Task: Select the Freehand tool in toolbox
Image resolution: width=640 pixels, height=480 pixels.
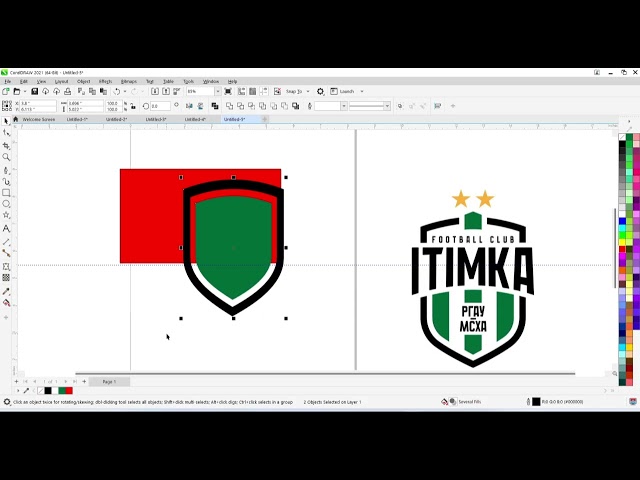Action: click(x=6, y=170)
